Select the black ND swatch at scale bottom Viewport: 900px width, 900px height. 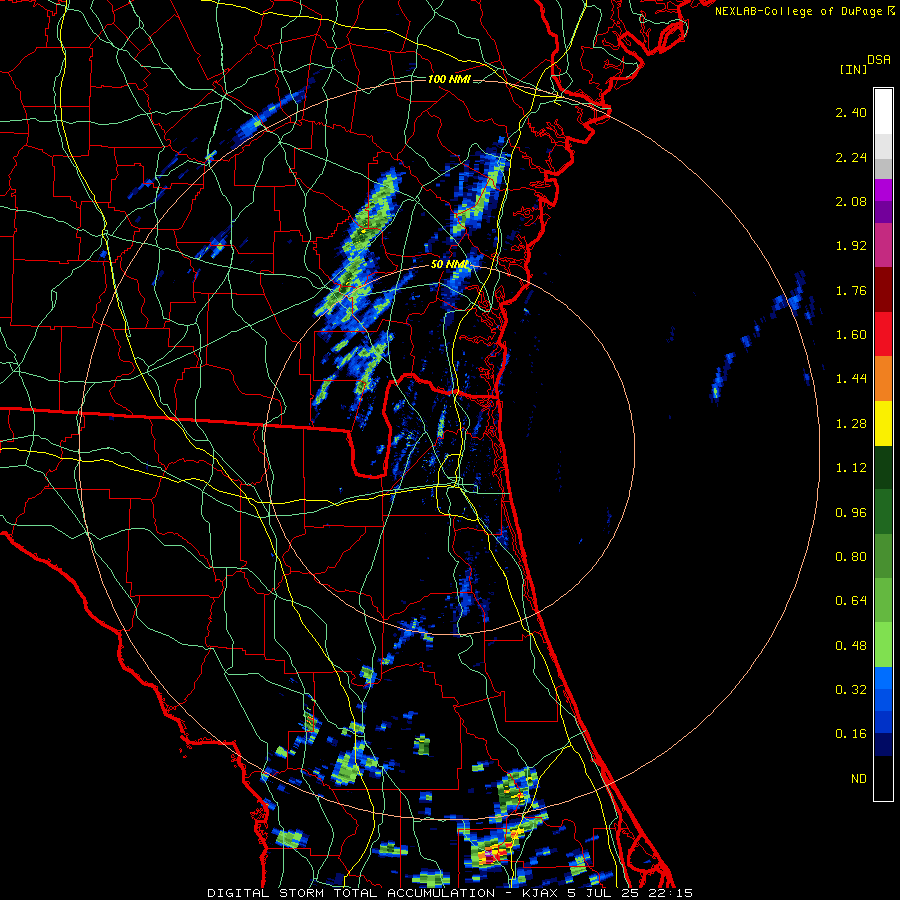click(883, 778)
